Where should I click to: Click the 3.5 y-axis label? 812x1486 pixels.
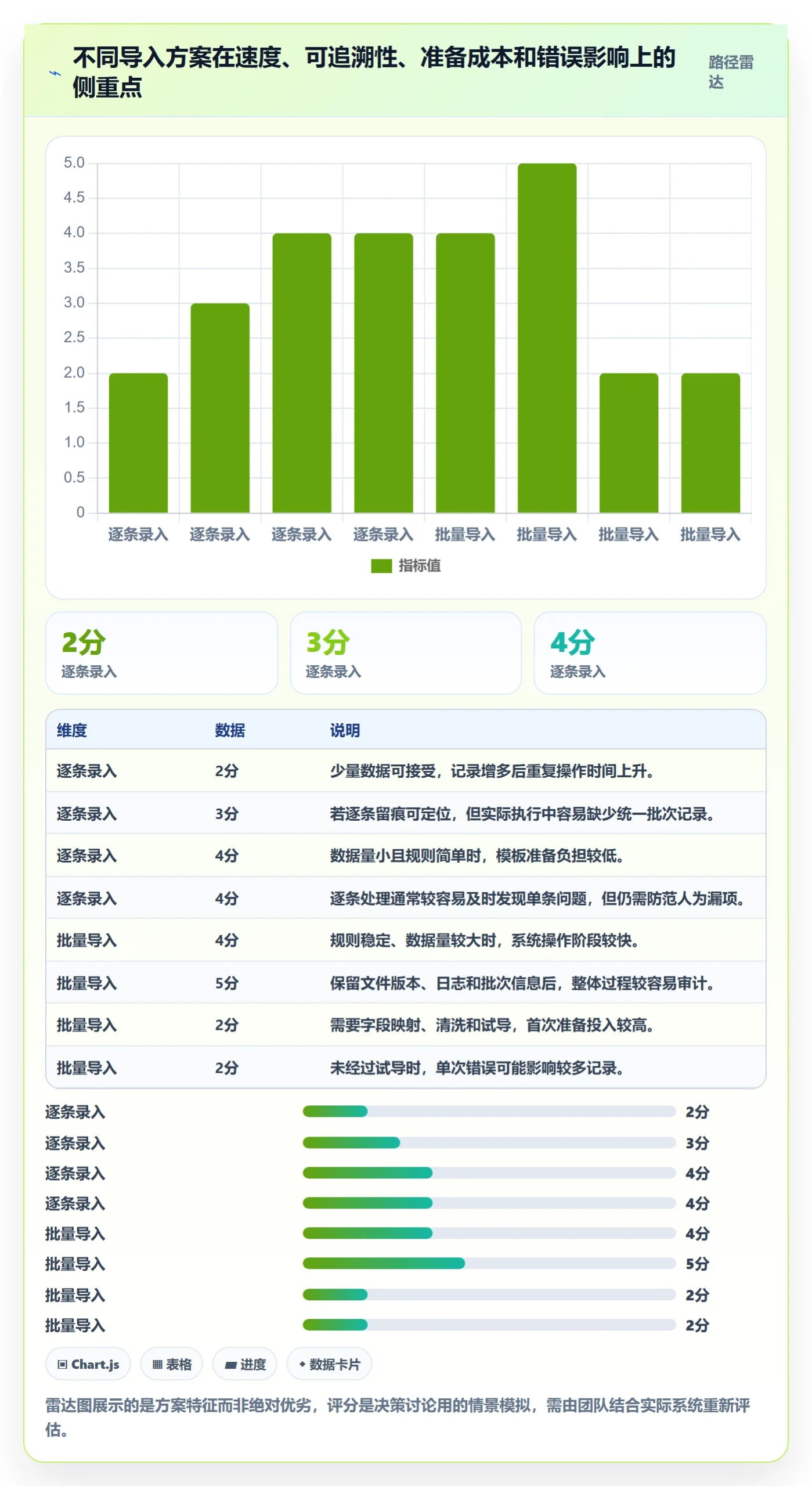pos(74,268)
